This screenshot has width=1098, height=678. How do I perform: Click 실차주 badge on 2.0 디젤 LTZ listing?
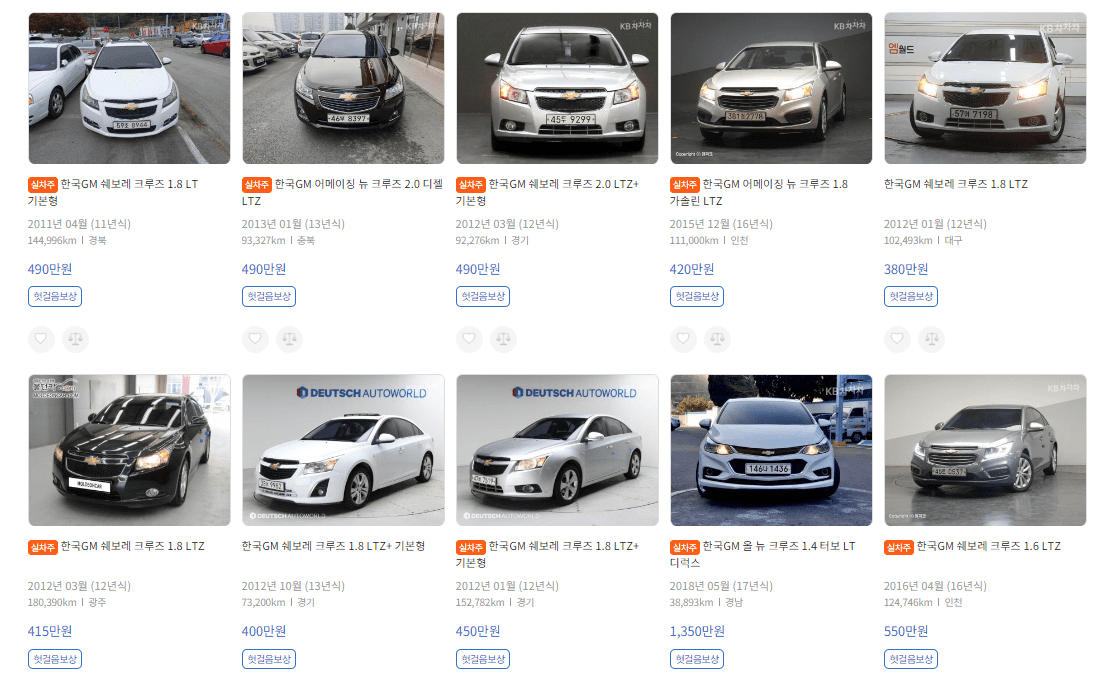point(257,185)
